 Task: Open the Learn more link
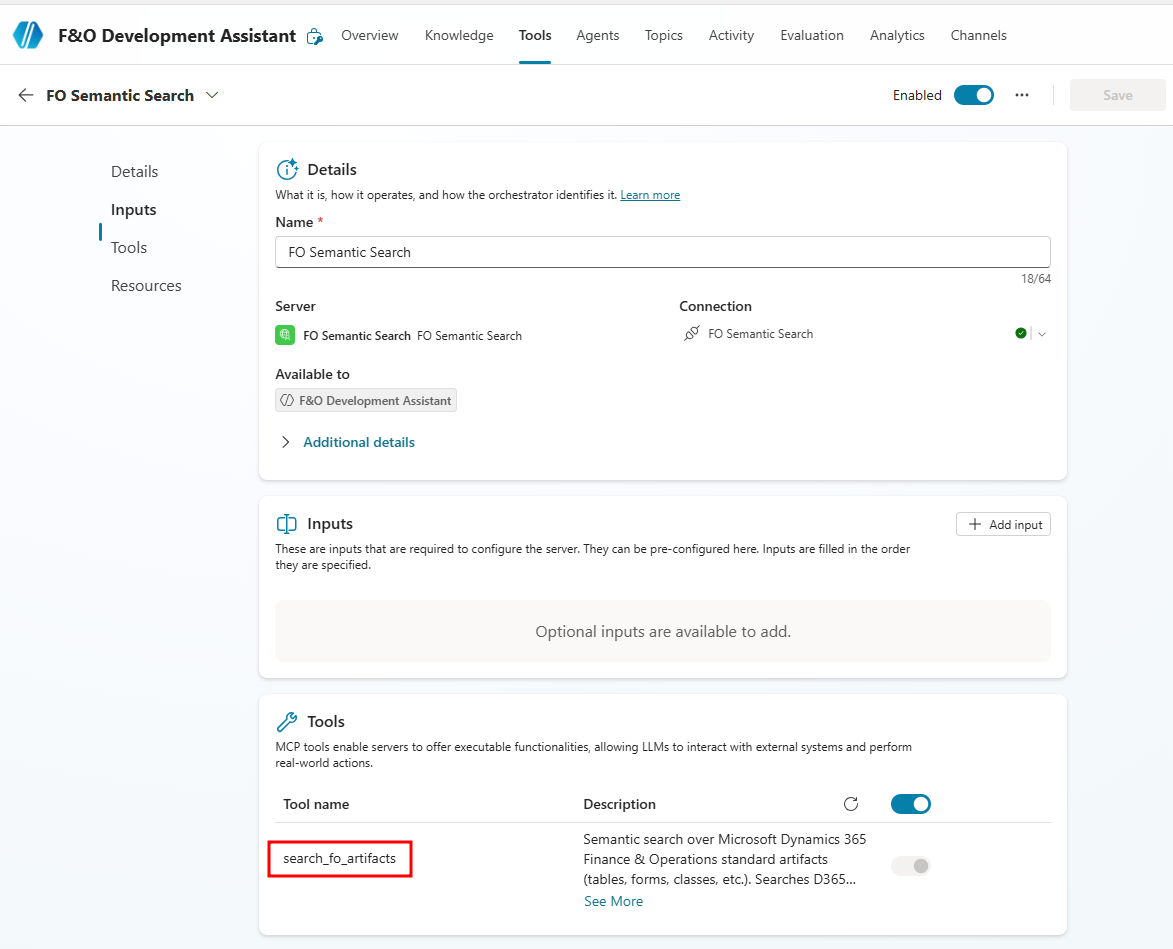[x=650, y=195]
